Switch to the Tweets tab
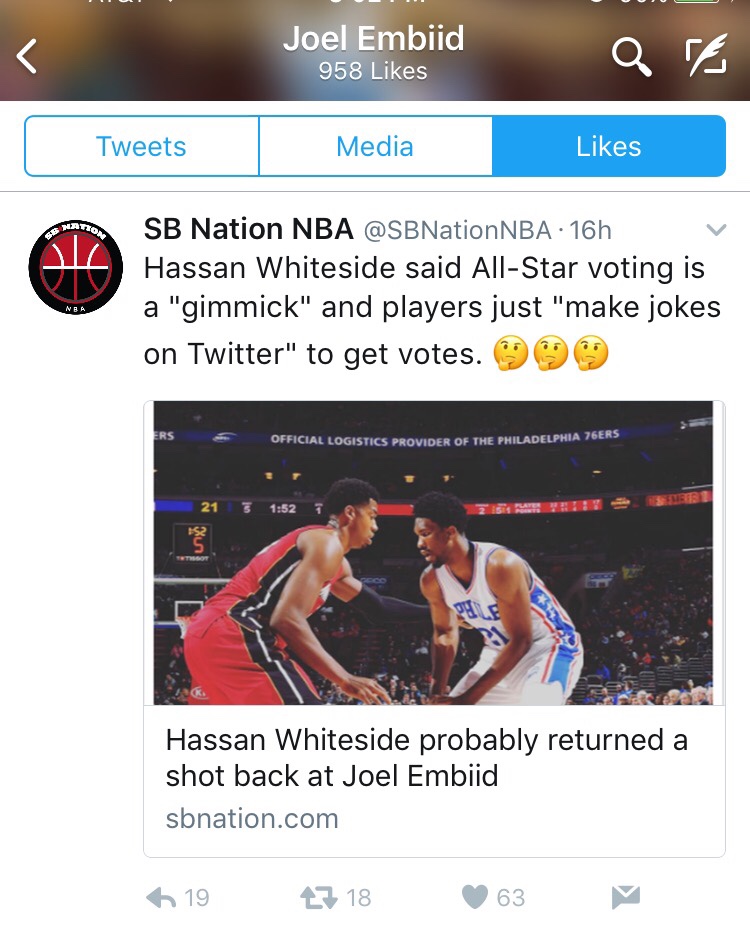 tap(141, 147)
